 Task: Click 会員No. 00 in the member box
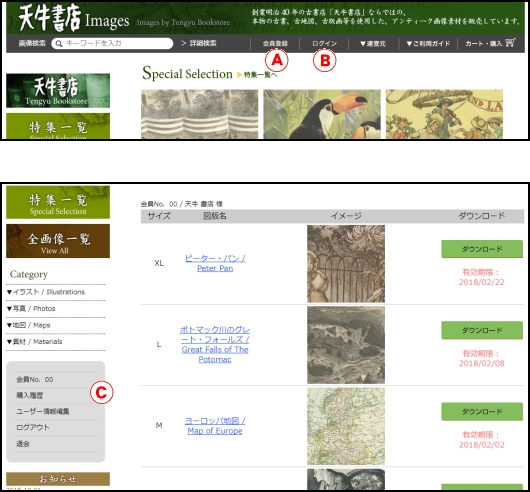(x=34, y=379)
